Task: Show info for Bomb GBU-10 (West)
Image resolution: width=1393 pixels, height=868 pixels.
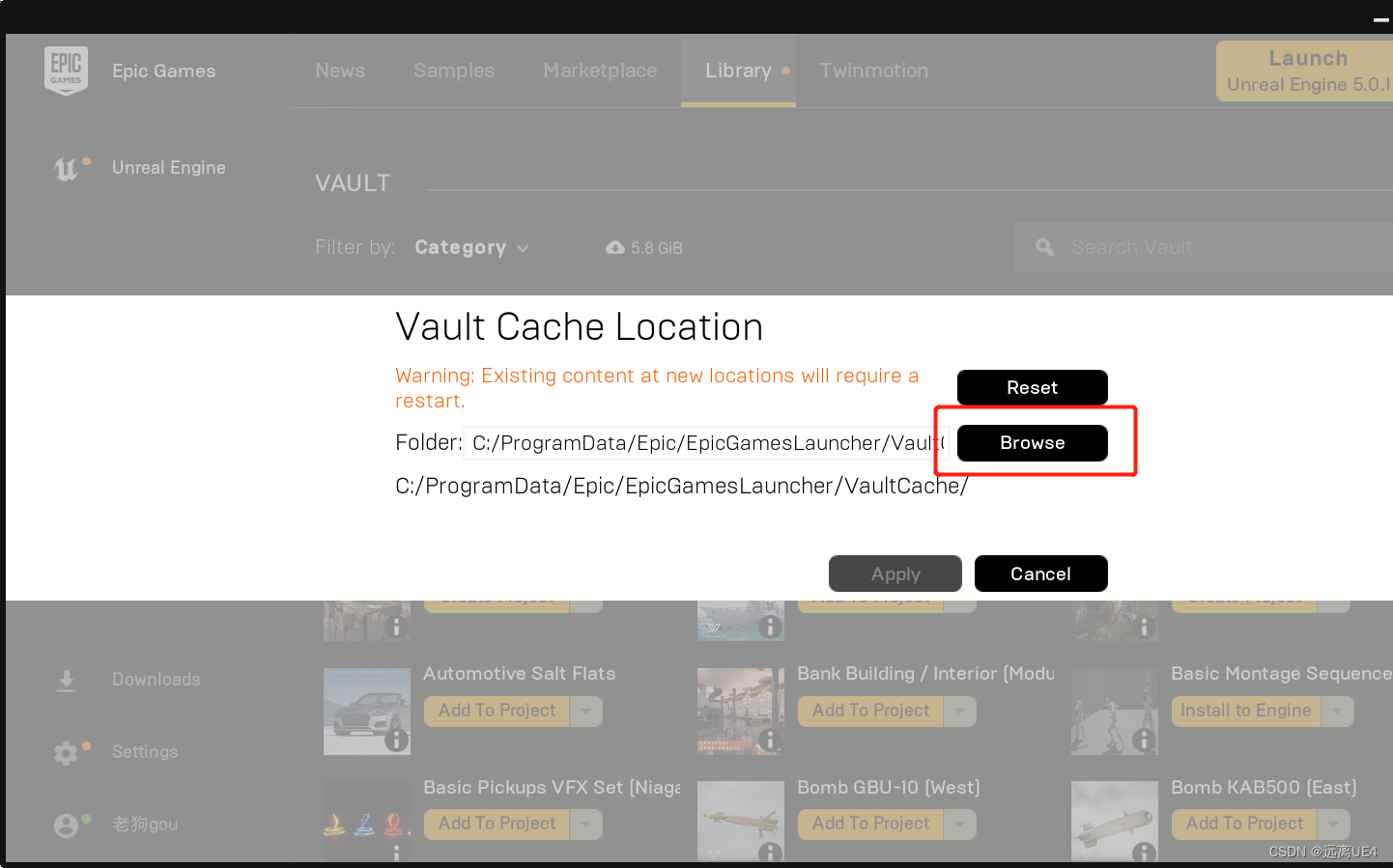Action: pyautogui.click(x=770, y=853)
